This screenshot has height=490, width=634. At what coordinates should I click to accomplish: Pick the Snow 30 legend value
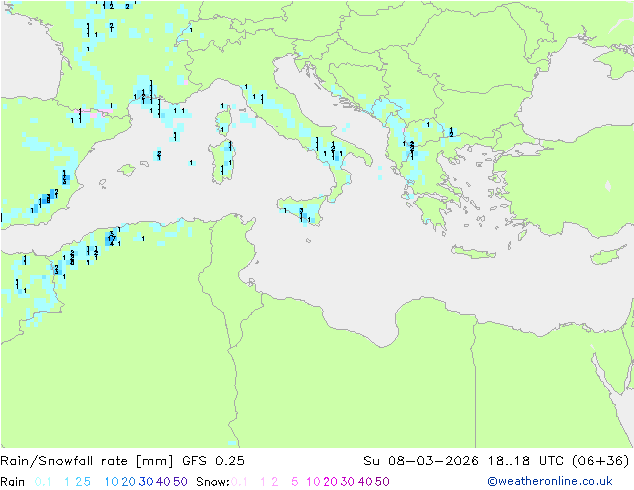348,482
